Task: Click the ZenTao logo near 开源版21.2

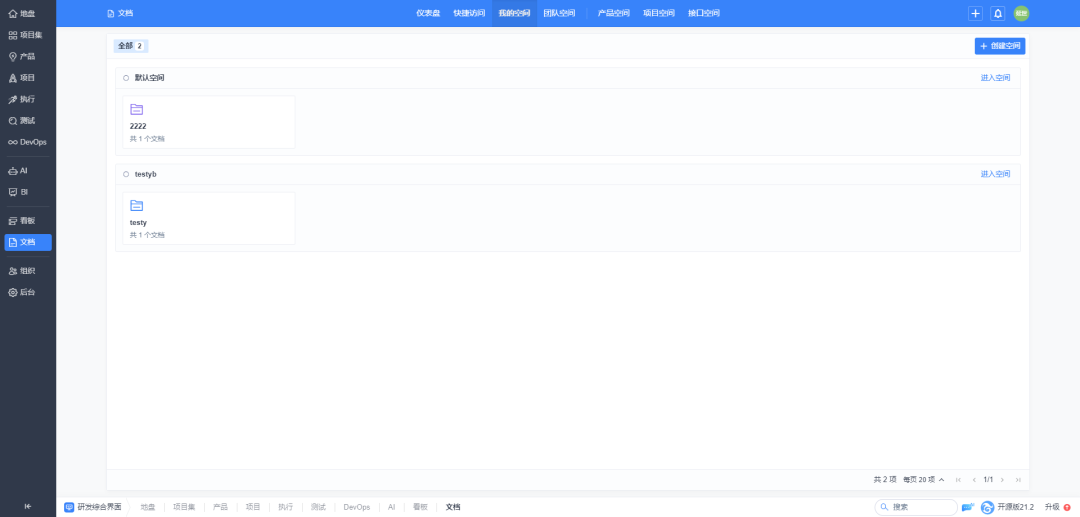Action: tap(987, 507)
